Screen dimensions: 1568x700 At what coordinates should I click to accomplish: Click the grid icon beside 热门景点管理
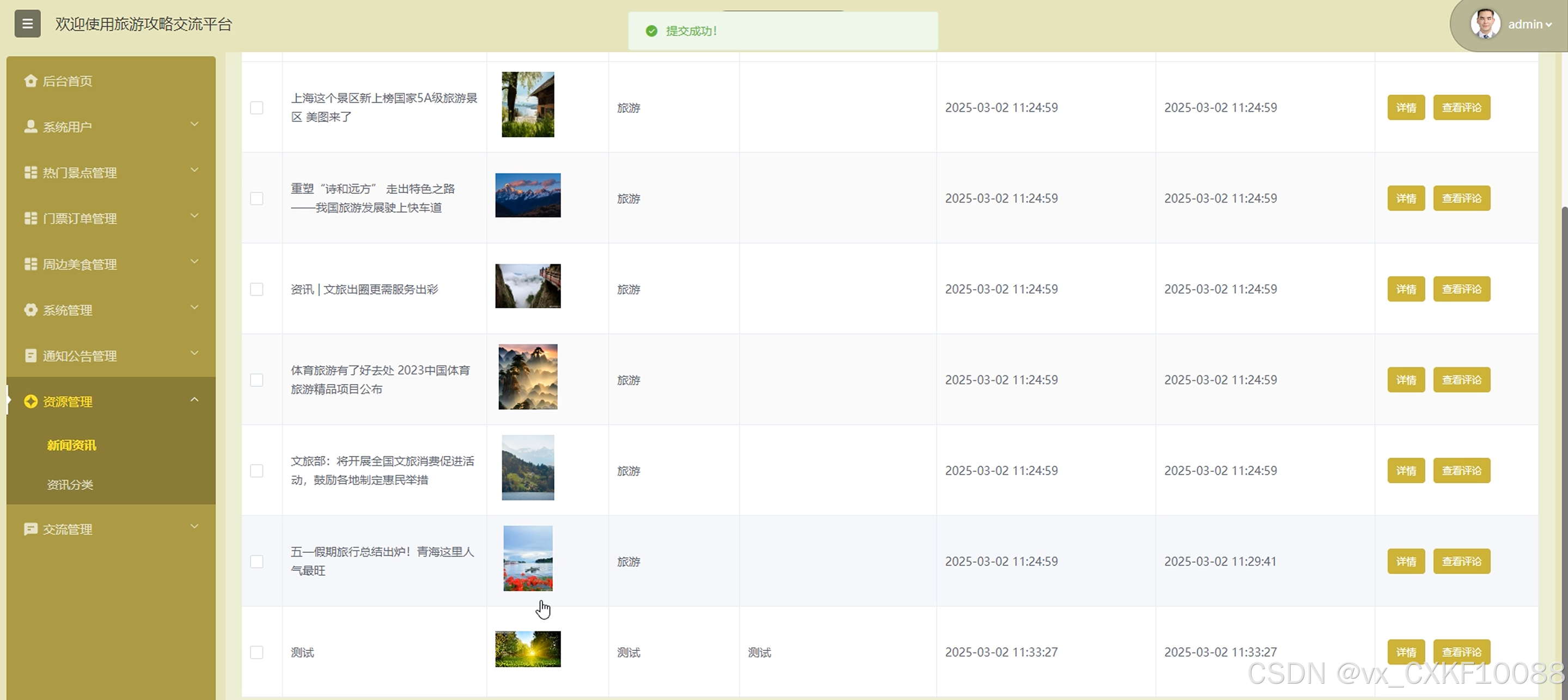(30, 172)
